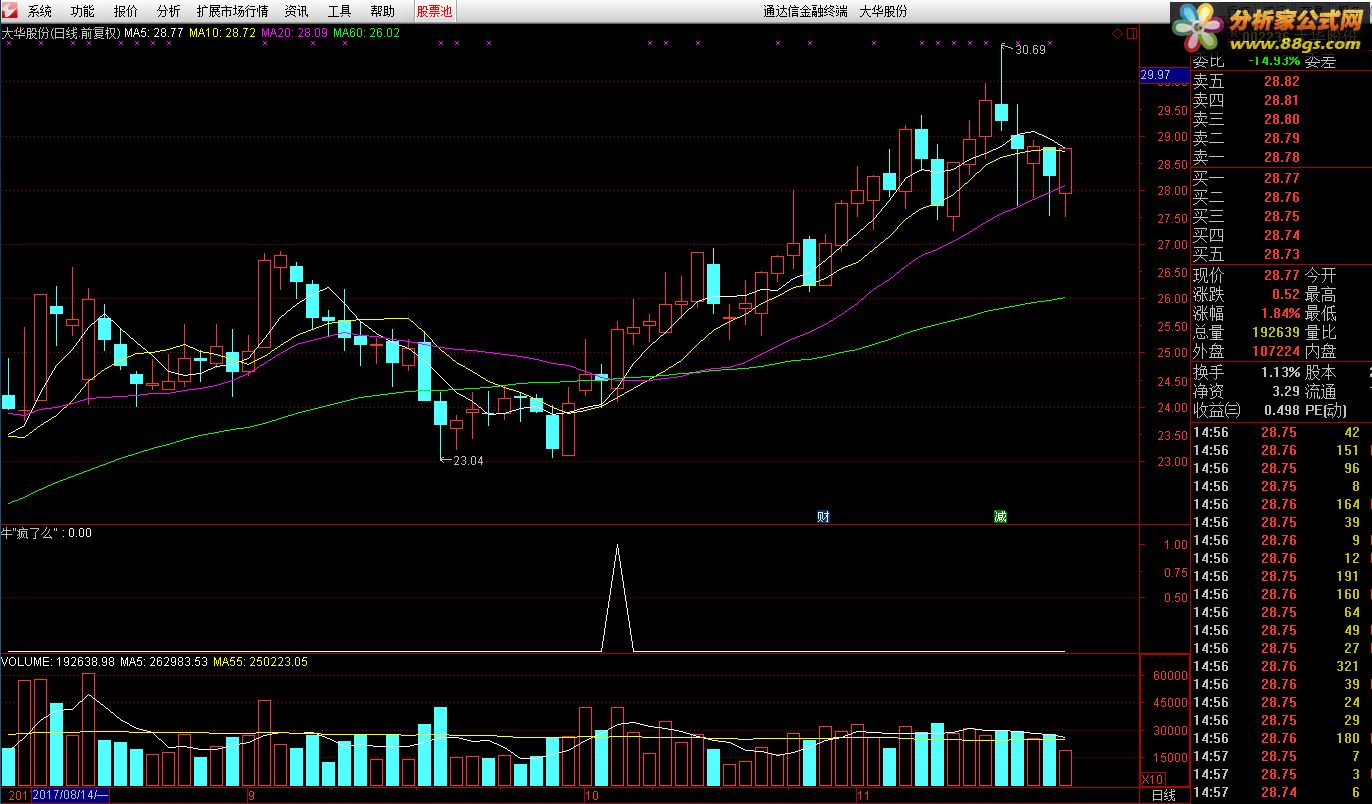
Task: Click the 14:56 28.75 42 tick row
Action: point(1281,432)
